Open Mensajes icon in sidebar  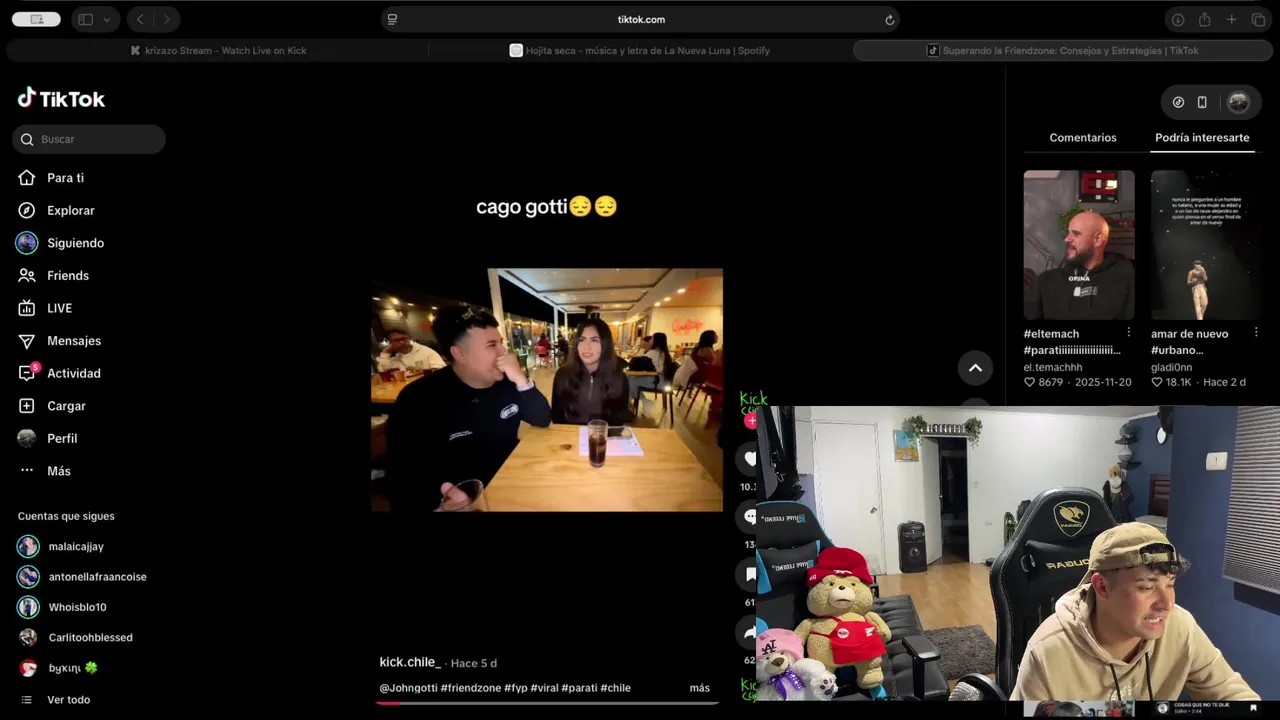(x=27, y=341)
